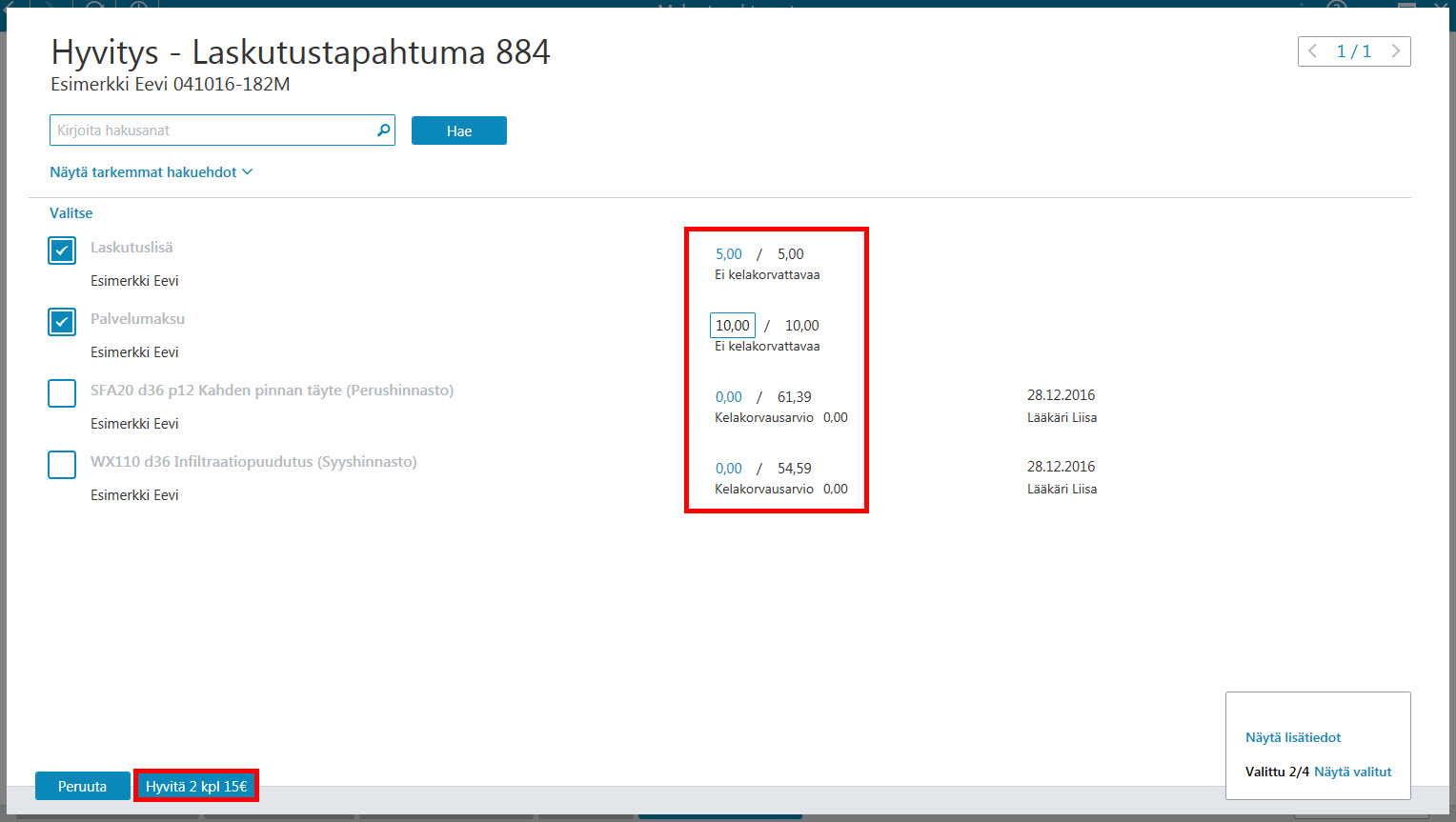This screenshot has height=822, width=1456.
Task: Click the SFA20 0,00 refund amount
Action: [x=729, y=397]
